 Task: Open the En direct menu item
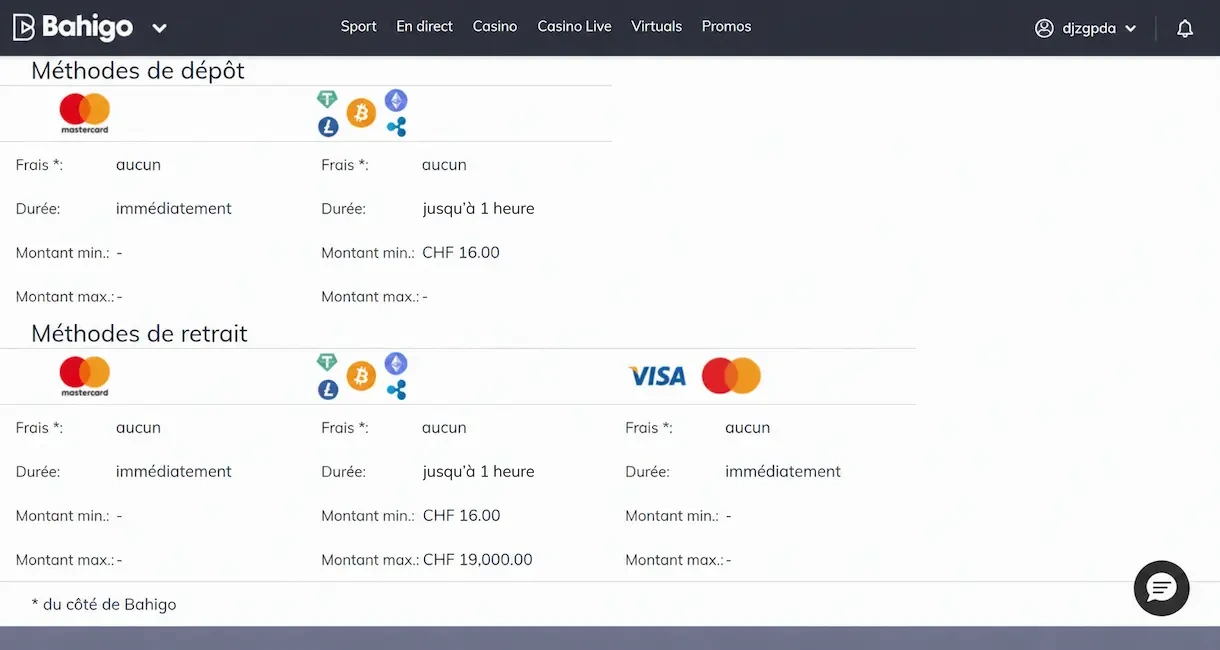(425, 27)
